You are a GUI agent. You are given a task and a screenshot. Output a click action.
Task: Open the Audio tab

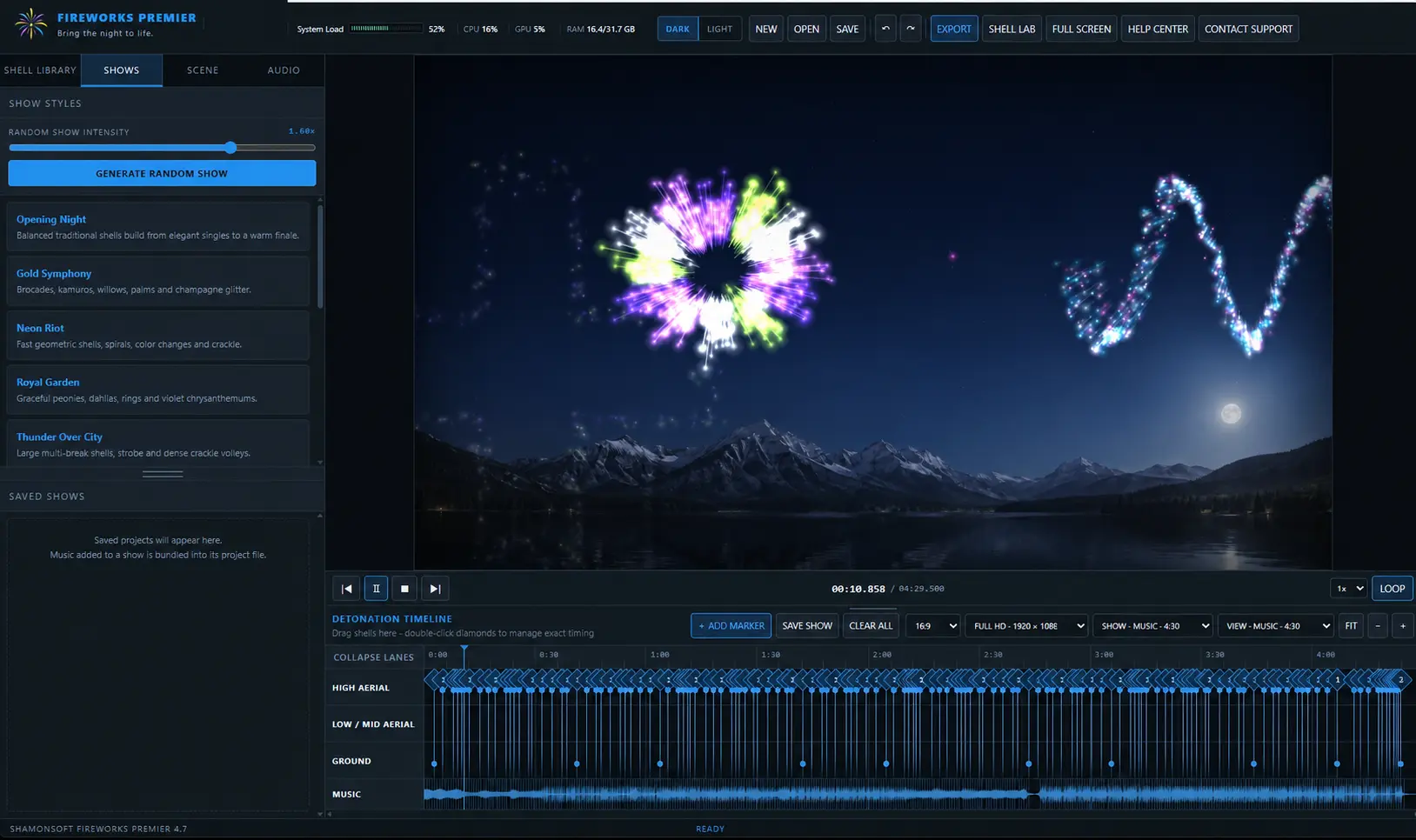point(284,70)
